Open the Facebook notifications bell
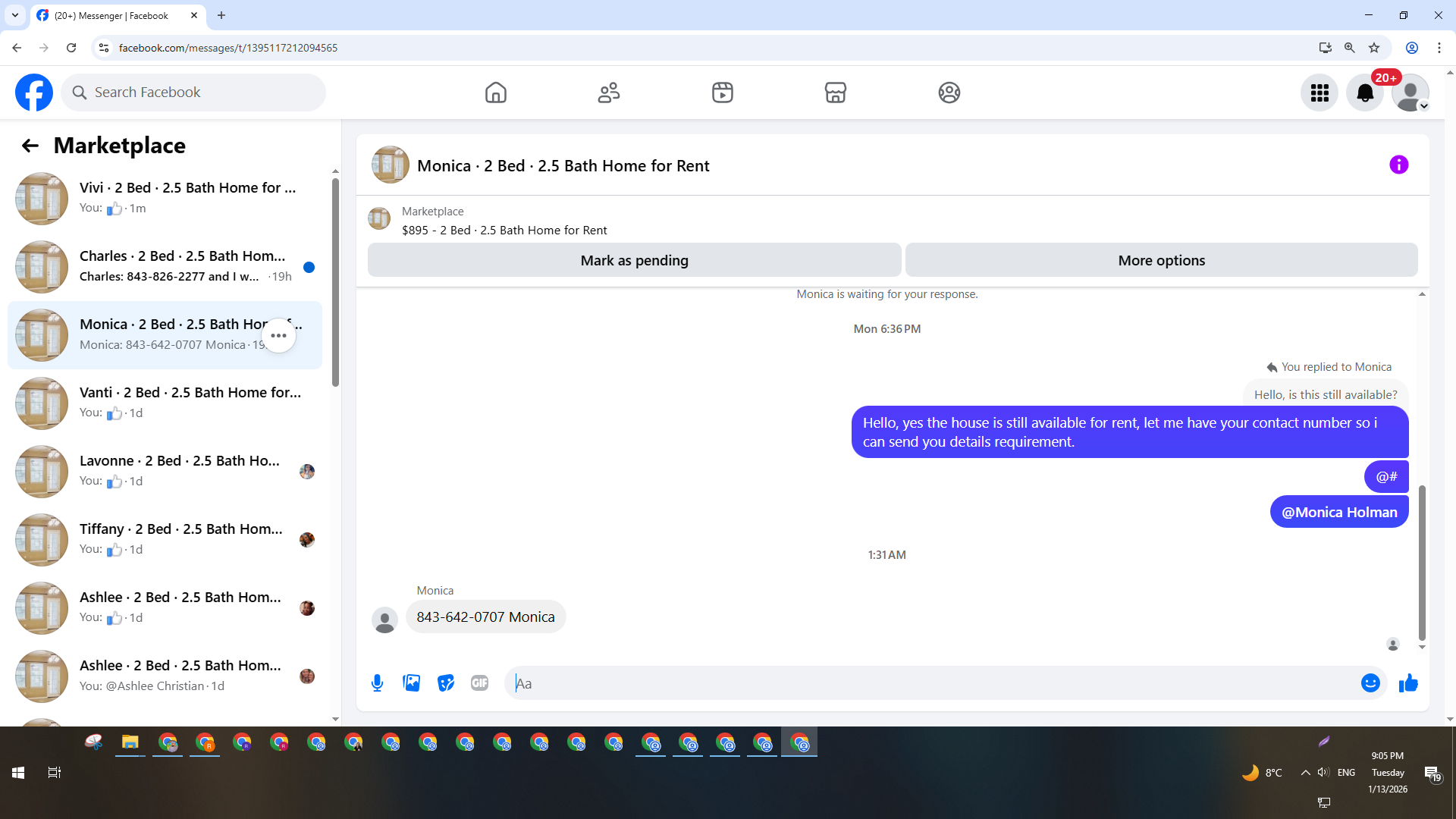Image resolution: width=1456 pixels, height=819 pixels. pyautogui.click(x=1364, y=93)
